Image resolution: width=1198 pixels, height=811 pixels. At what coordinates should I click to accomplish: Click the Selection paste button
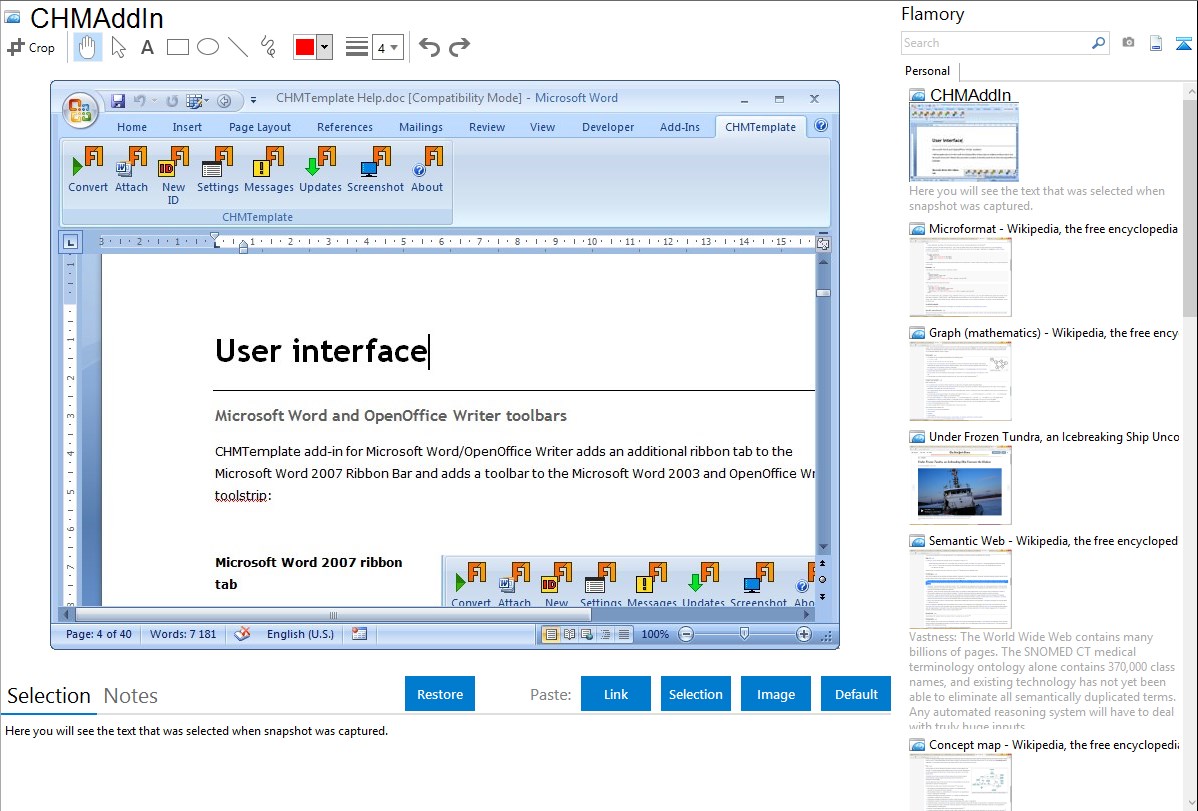(695, 694)
